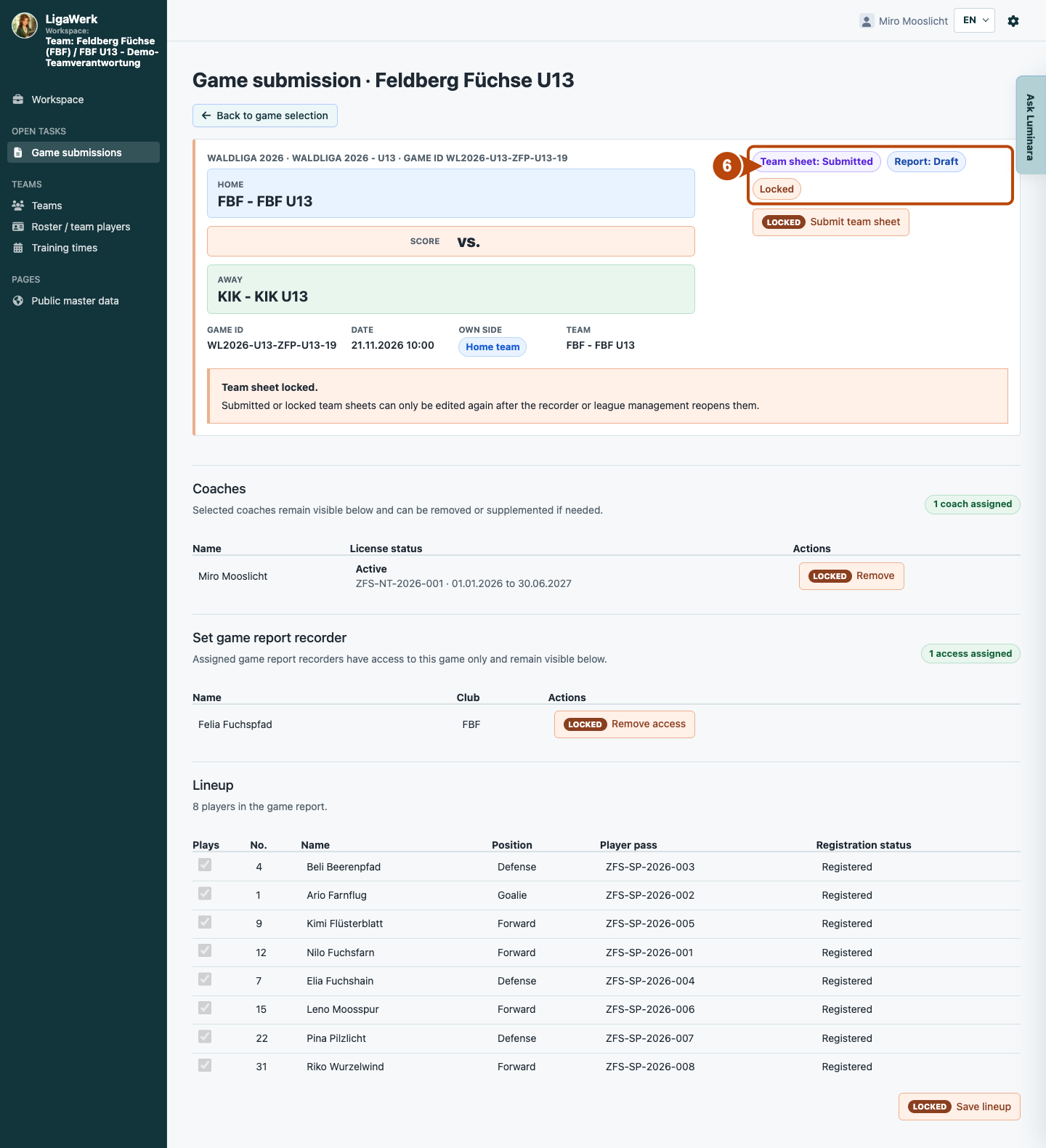The width and height of the screenshot is (1046, 1148).
Task: Click the 1 access assigned badge
Action: tap(970, 654)
